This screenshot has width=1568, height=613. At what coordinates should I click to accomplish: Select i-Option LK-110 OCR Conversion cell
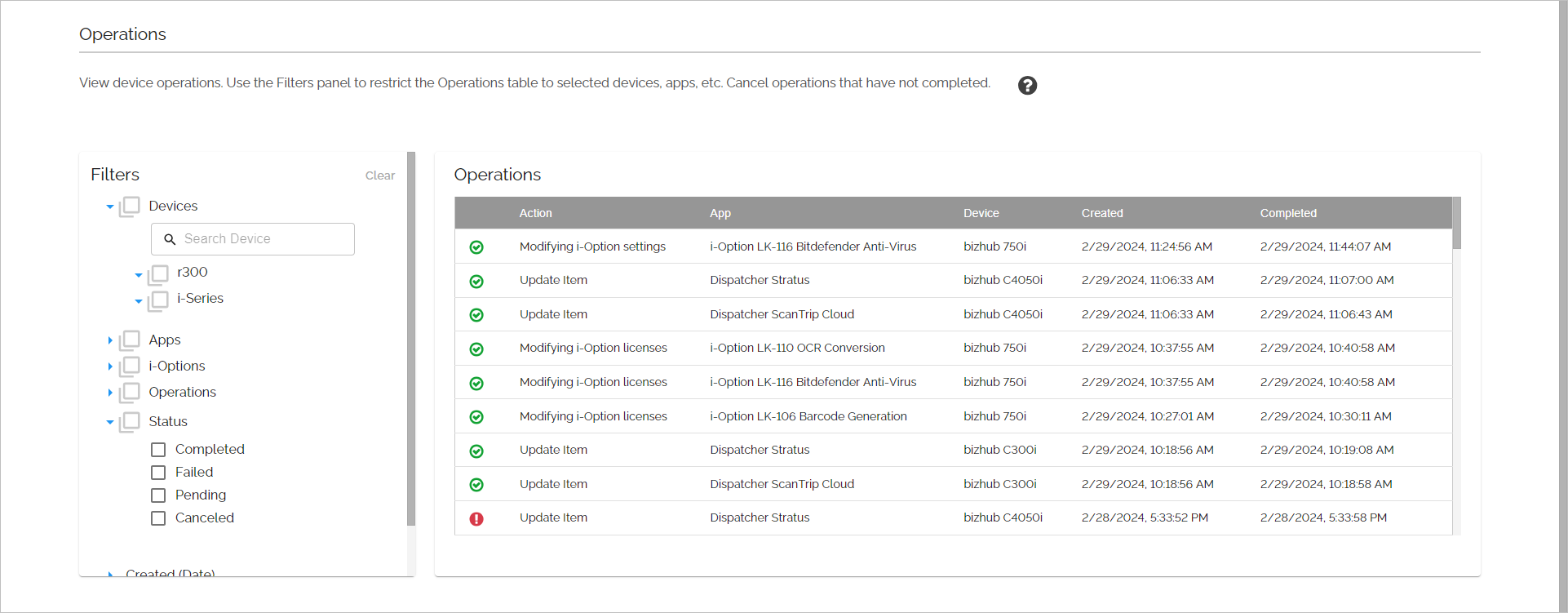pos(797,348)
